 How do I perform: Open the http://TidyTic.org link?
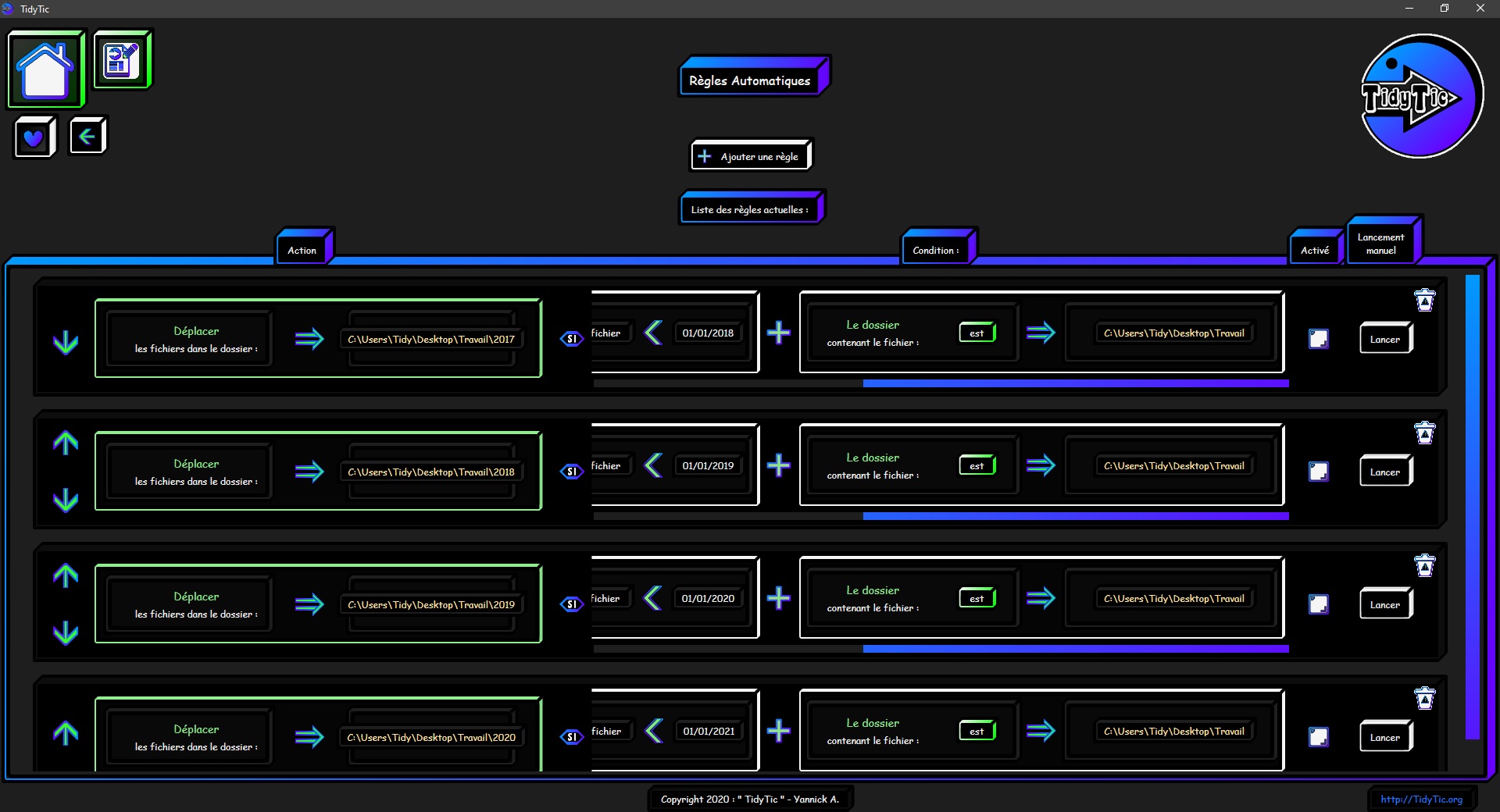pyautogui.click(x=1421, y=799)
